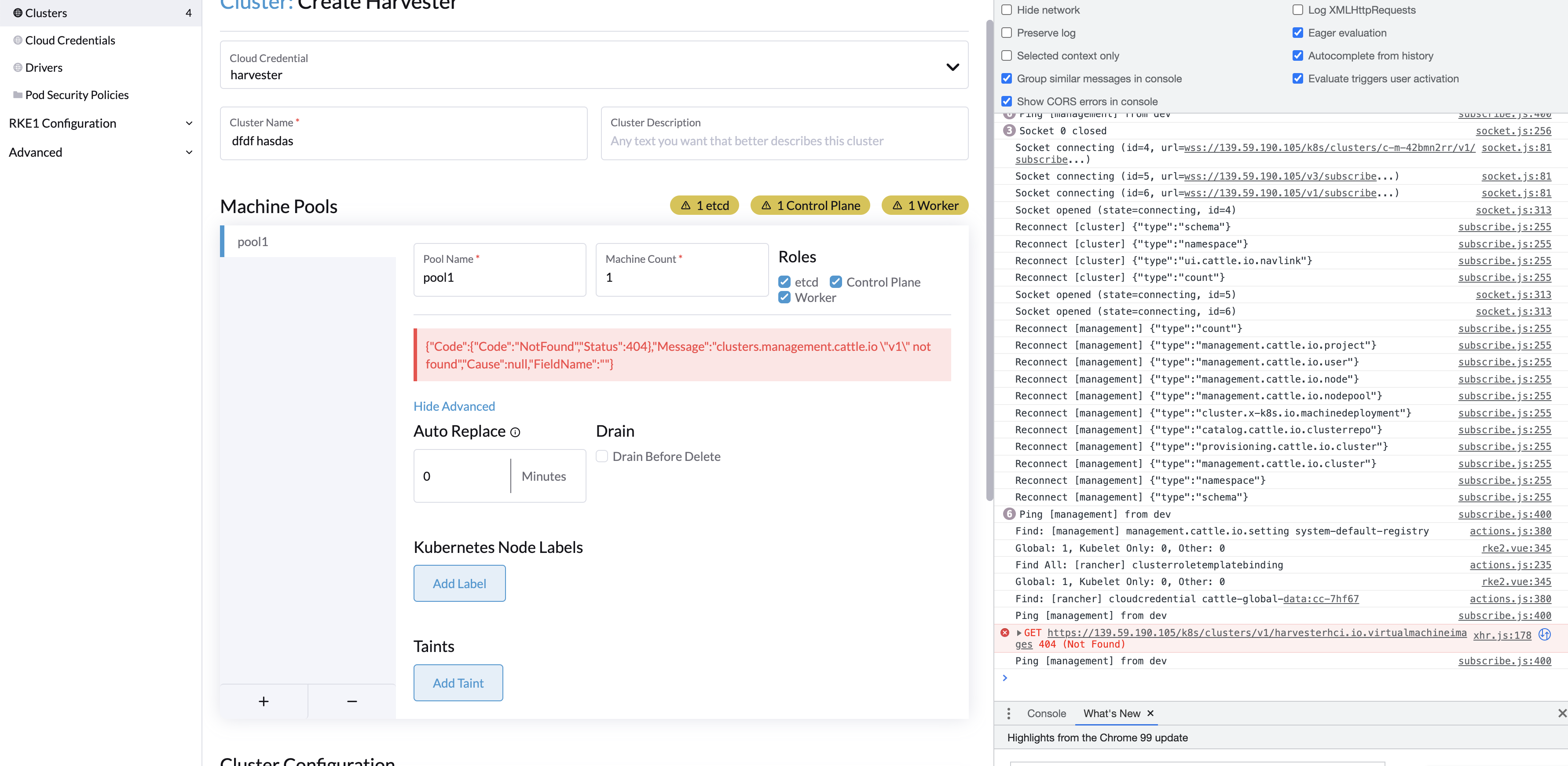Uncheck the Worker role checkbox

pos(784,298)
